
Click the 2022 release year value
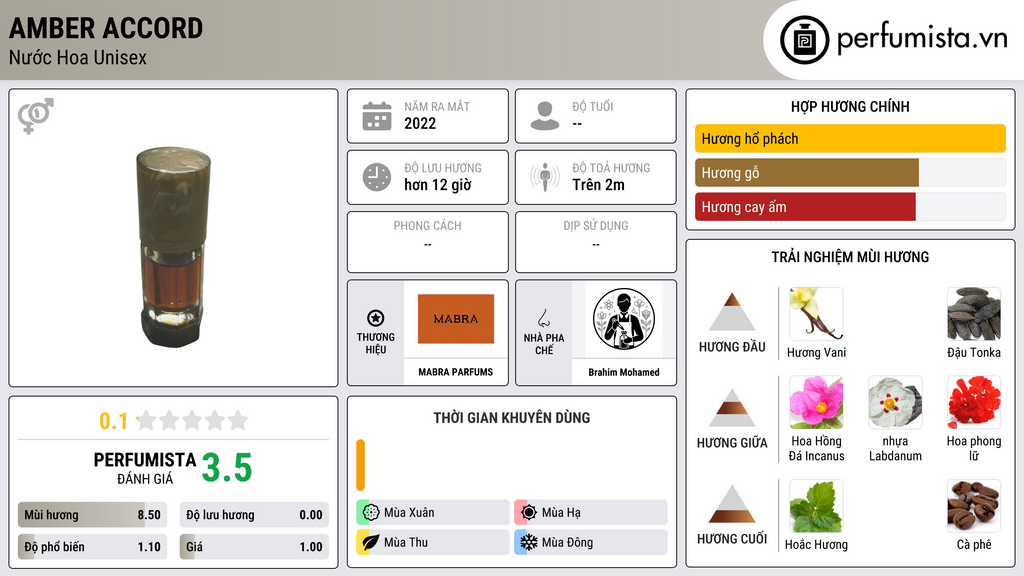coord(420,123)
